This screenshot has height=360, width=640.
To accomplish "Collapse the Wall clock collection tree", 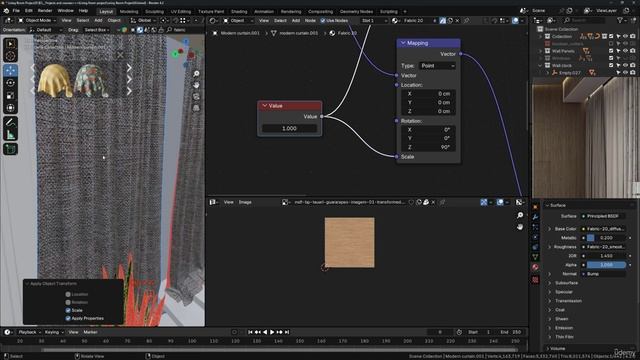I will tap(540, 65).
